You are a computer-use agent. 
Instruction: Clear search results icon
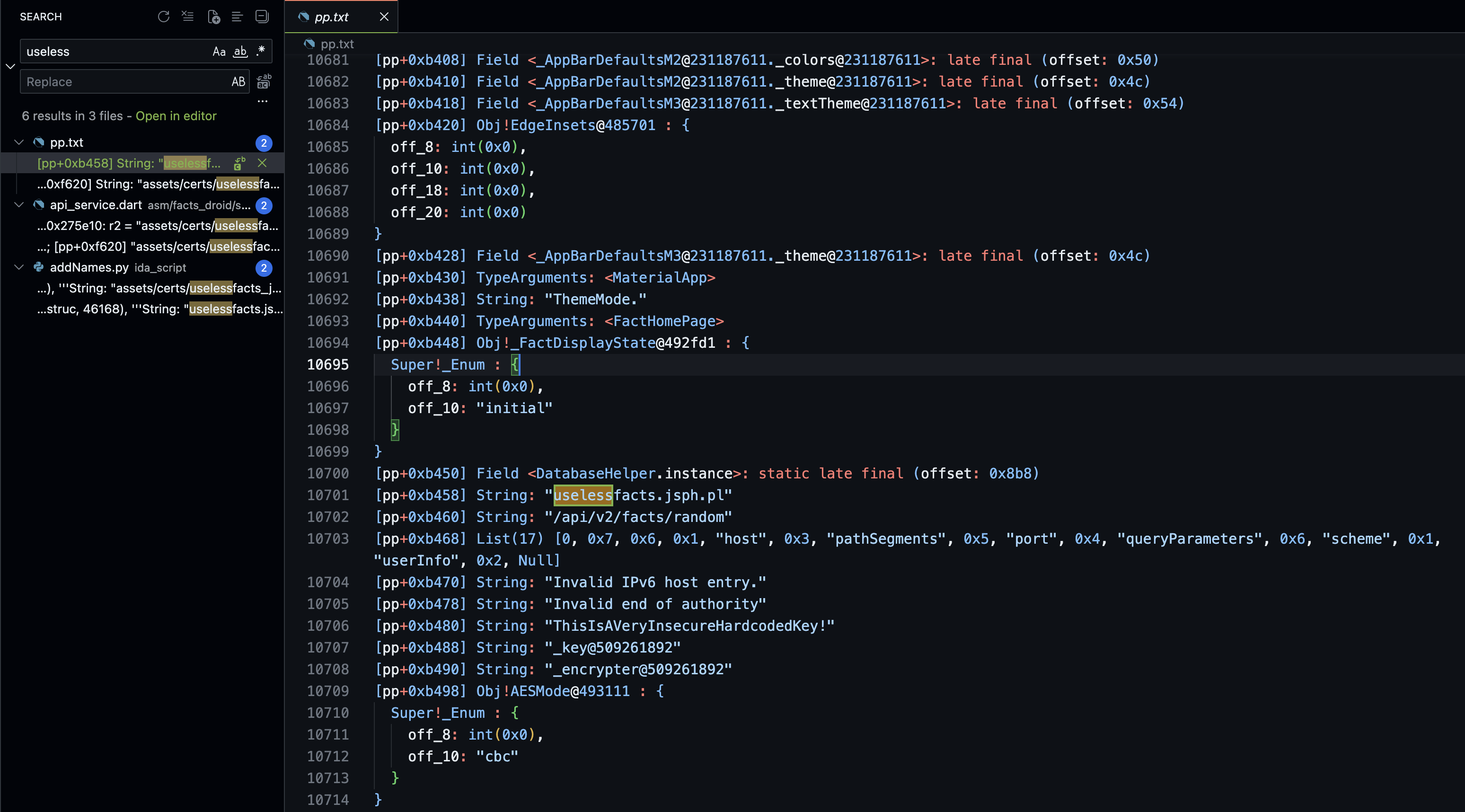188,17
